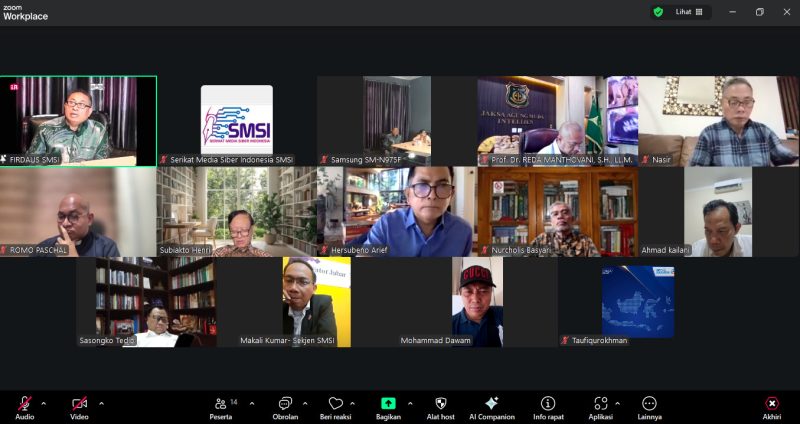The height and width of the screenshot is (424, 800).
Task: Select the FIRDAUS SMSI video tile
Action: (78, 121)
